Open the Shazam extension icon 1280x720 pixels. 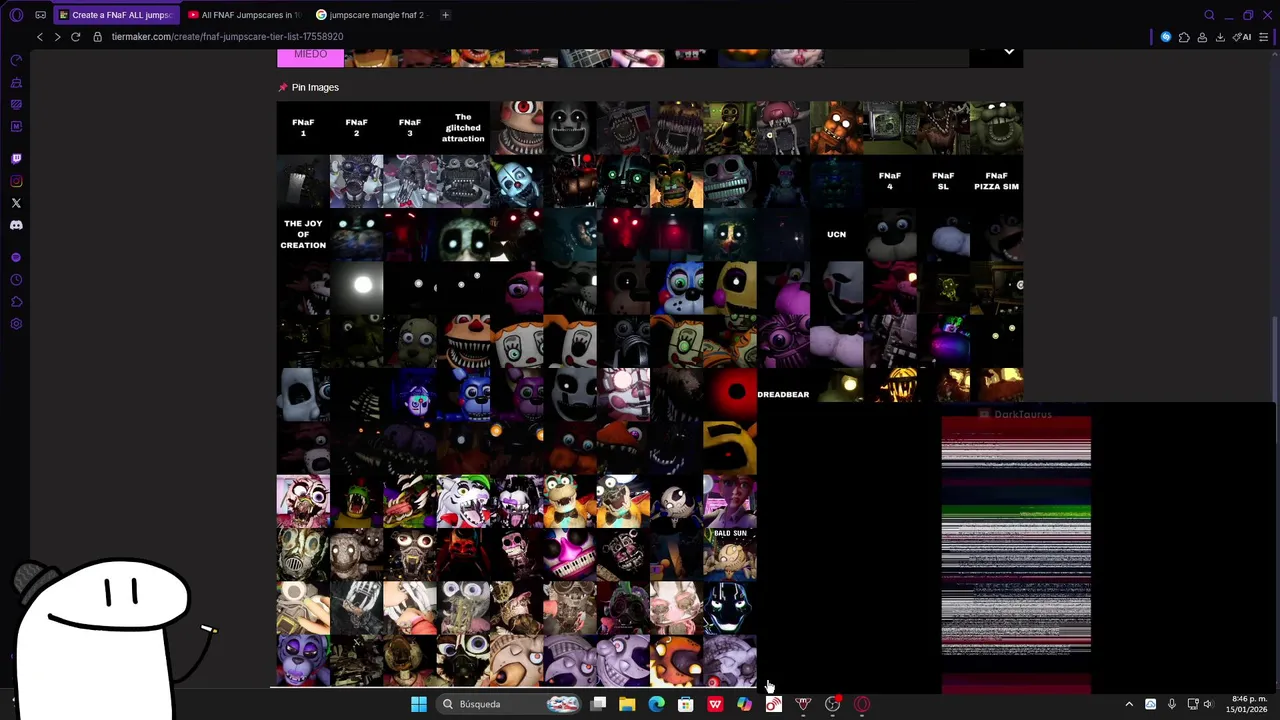1166,37
